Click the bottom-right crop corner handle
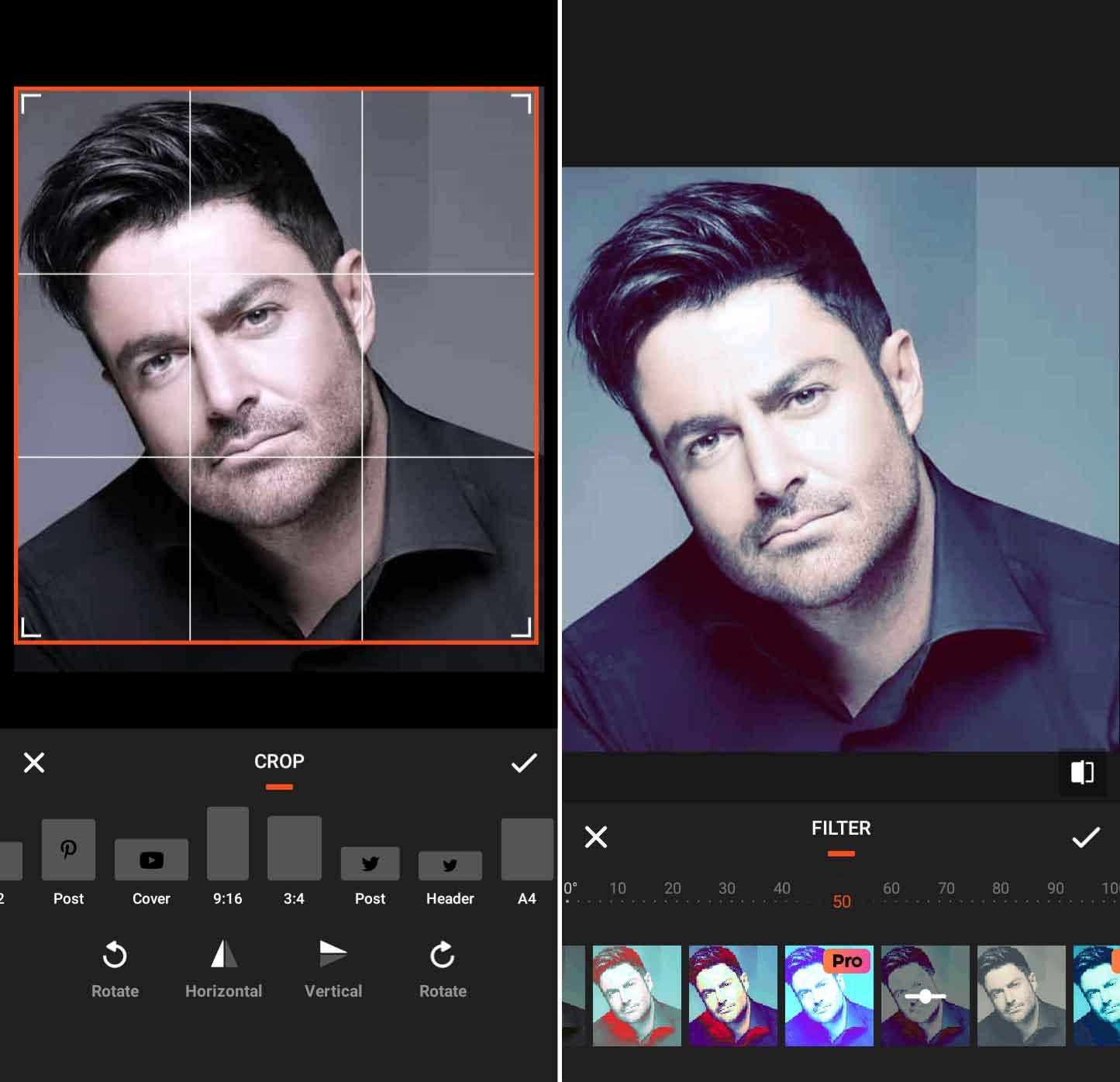The width and height of the screenshot is (1120, 1082). [x=522, y=629]
